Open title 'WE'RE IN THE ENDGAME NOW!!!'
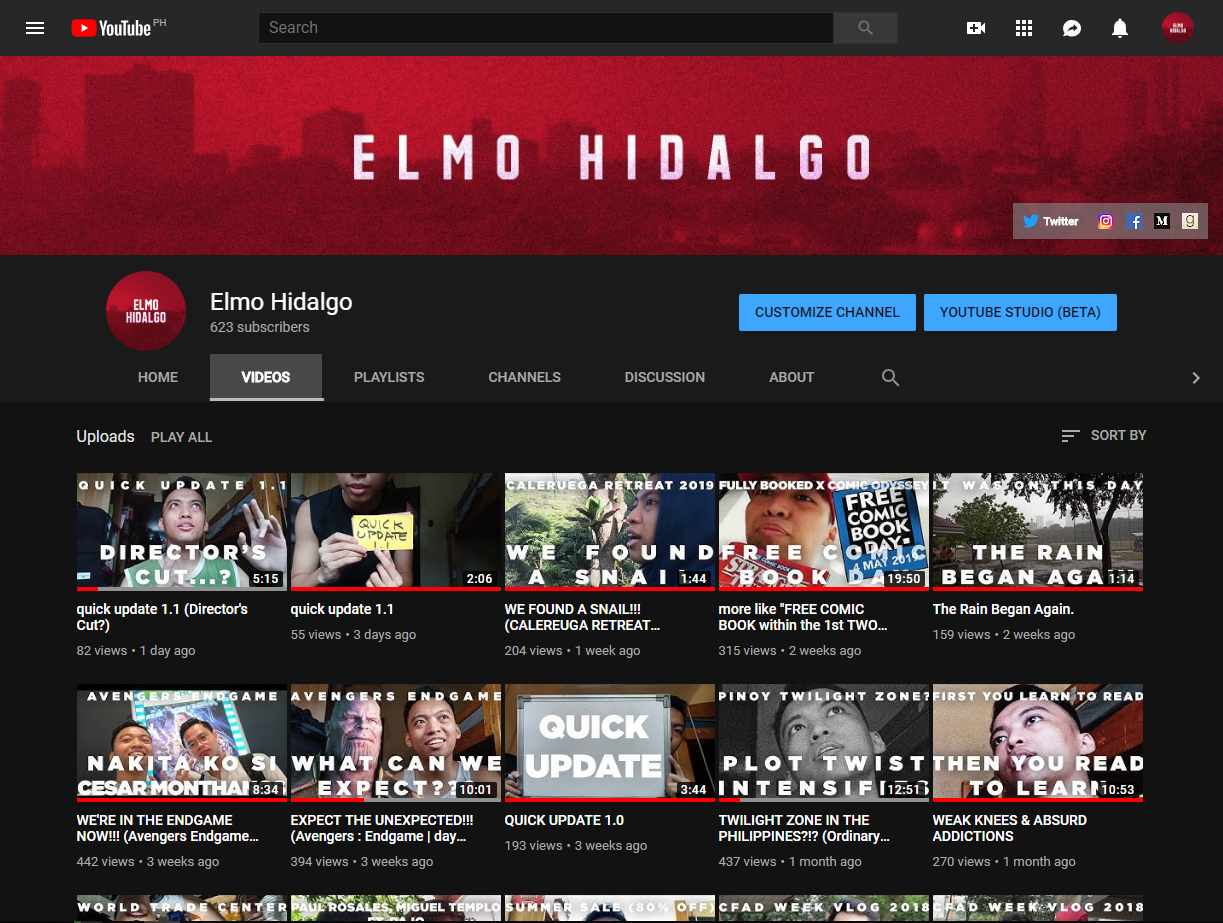1223x923 pixels. 169,828
